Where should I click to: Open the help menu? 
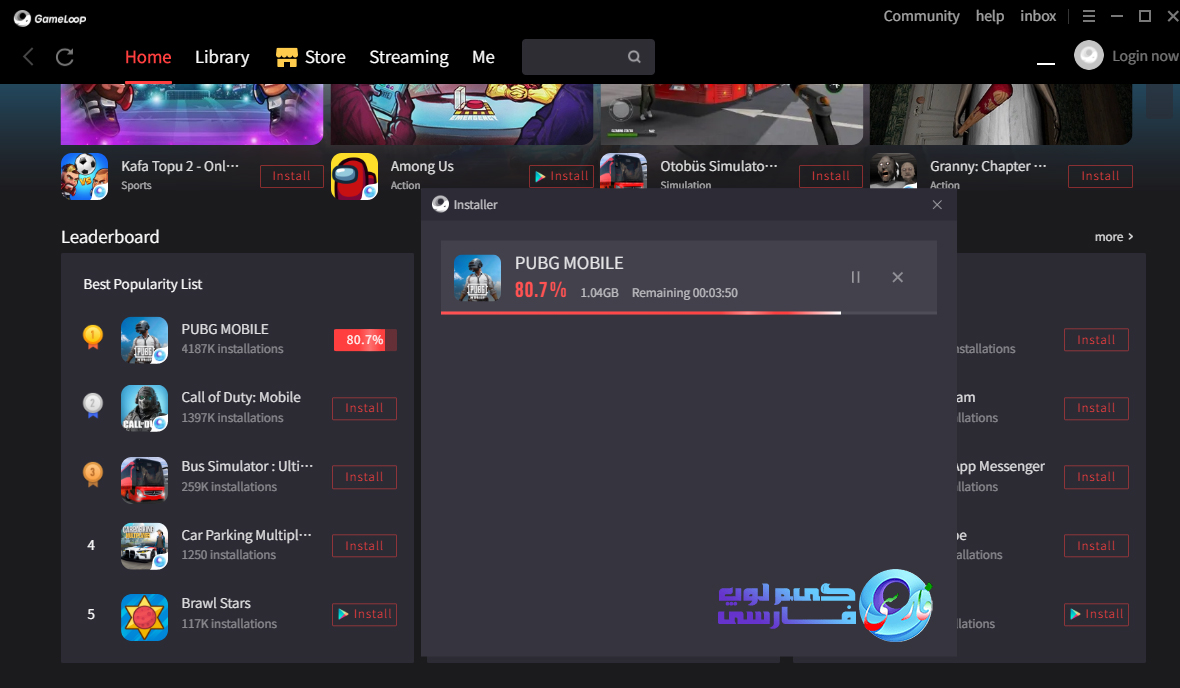pyautogui.click(x=989, y=16)
